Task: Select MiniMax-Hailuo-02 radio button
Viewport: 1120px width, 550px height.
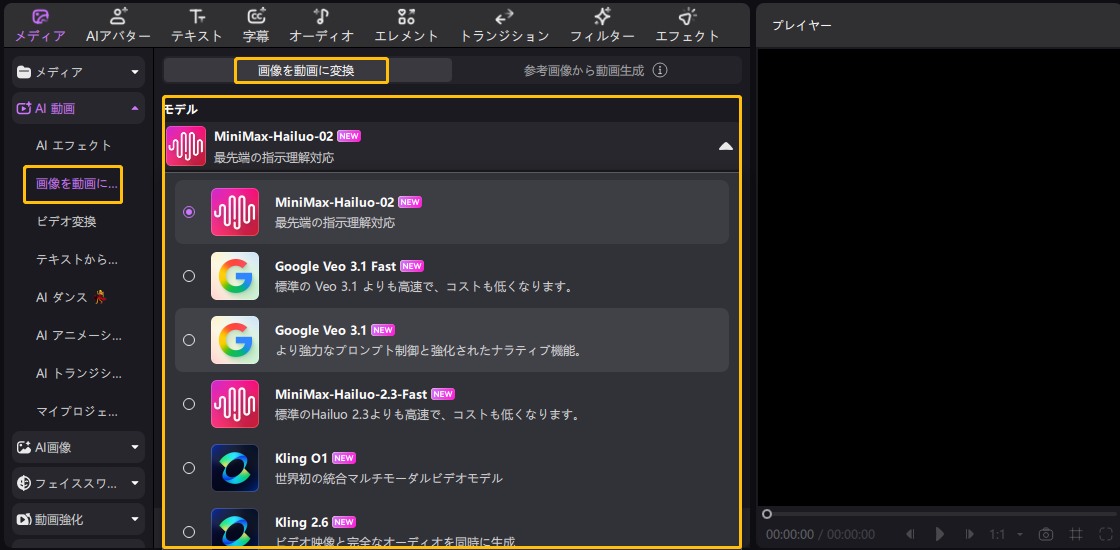Action: [x=189, y=212]
